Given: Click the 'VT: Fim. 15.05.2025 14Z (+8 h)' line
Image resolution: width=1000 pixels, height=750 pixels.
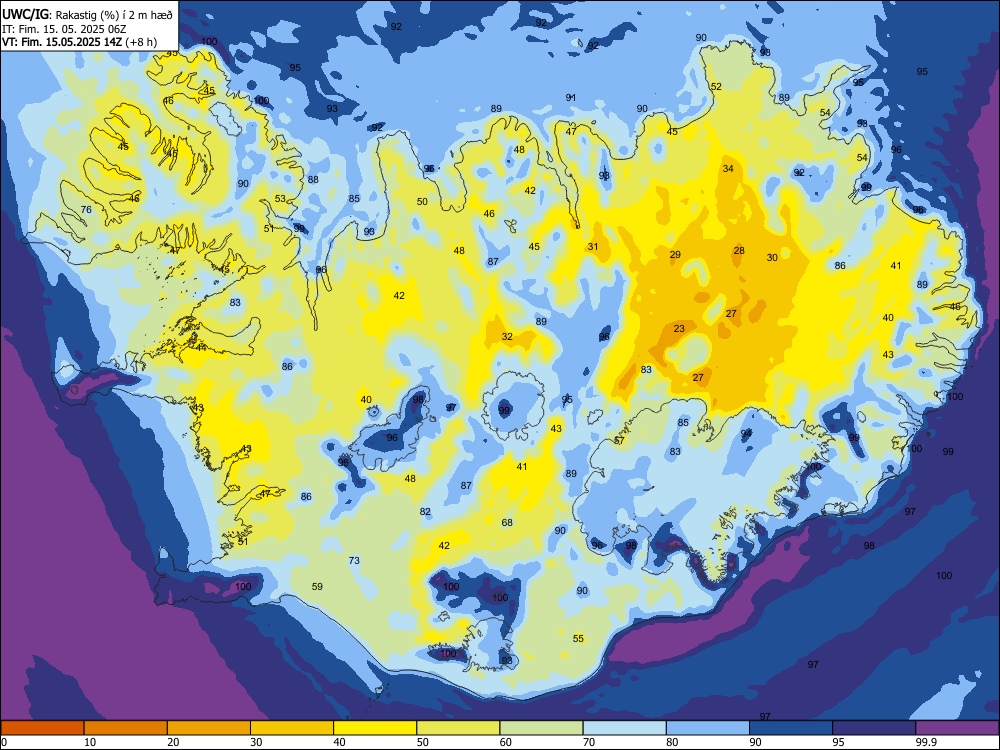Looking at the screenshot, I should (79, 42).
